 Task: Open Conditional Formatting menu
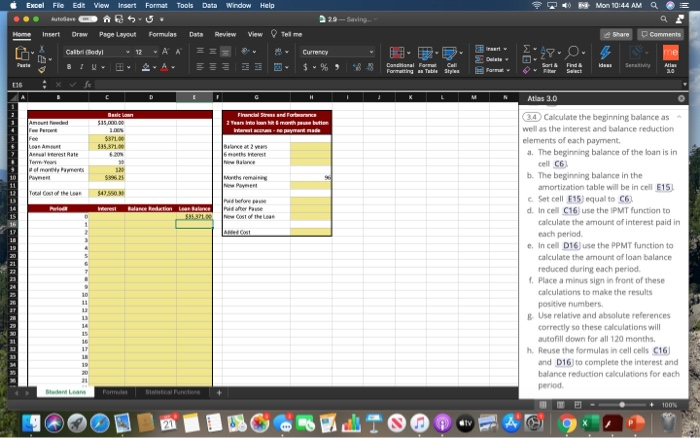399,59
